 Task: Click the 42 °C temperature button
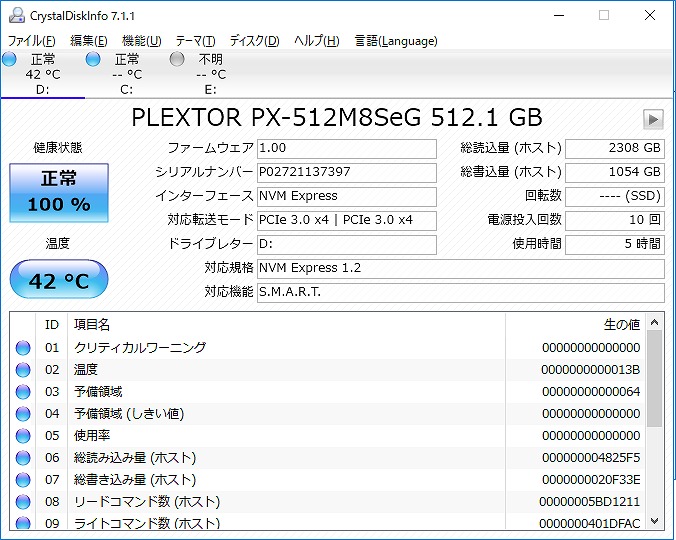59,279
